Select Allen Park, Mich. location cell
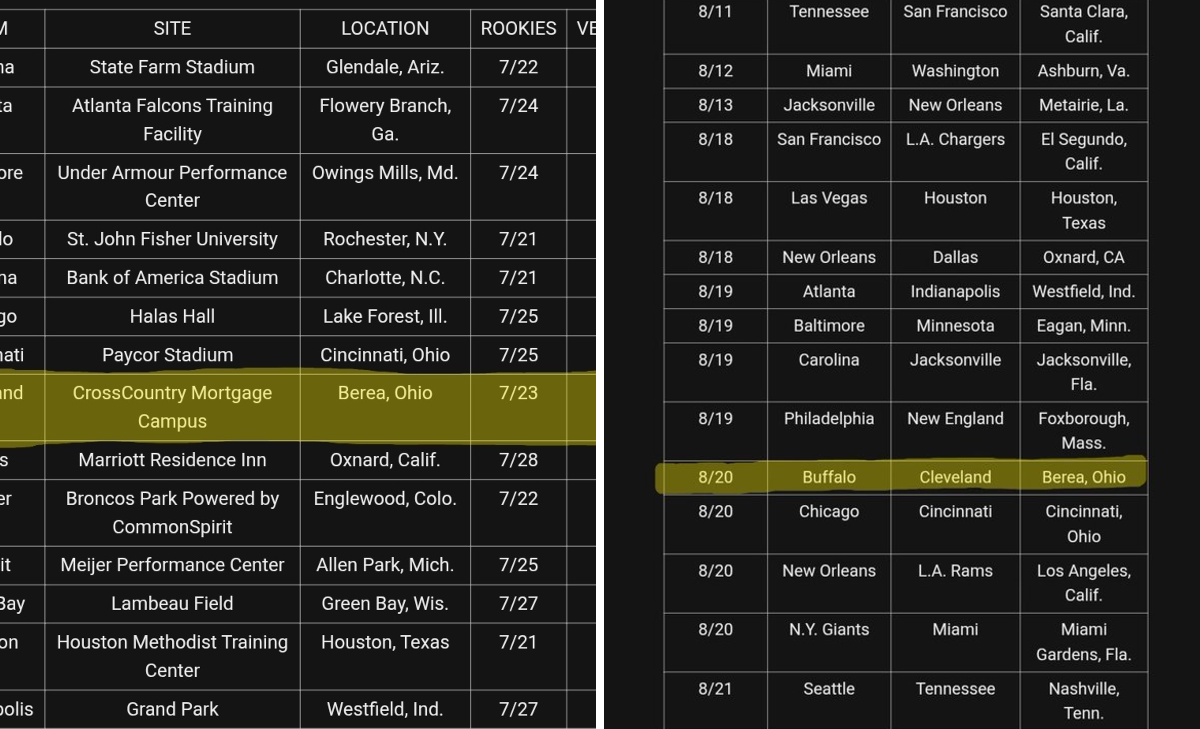 pos(385,565)
